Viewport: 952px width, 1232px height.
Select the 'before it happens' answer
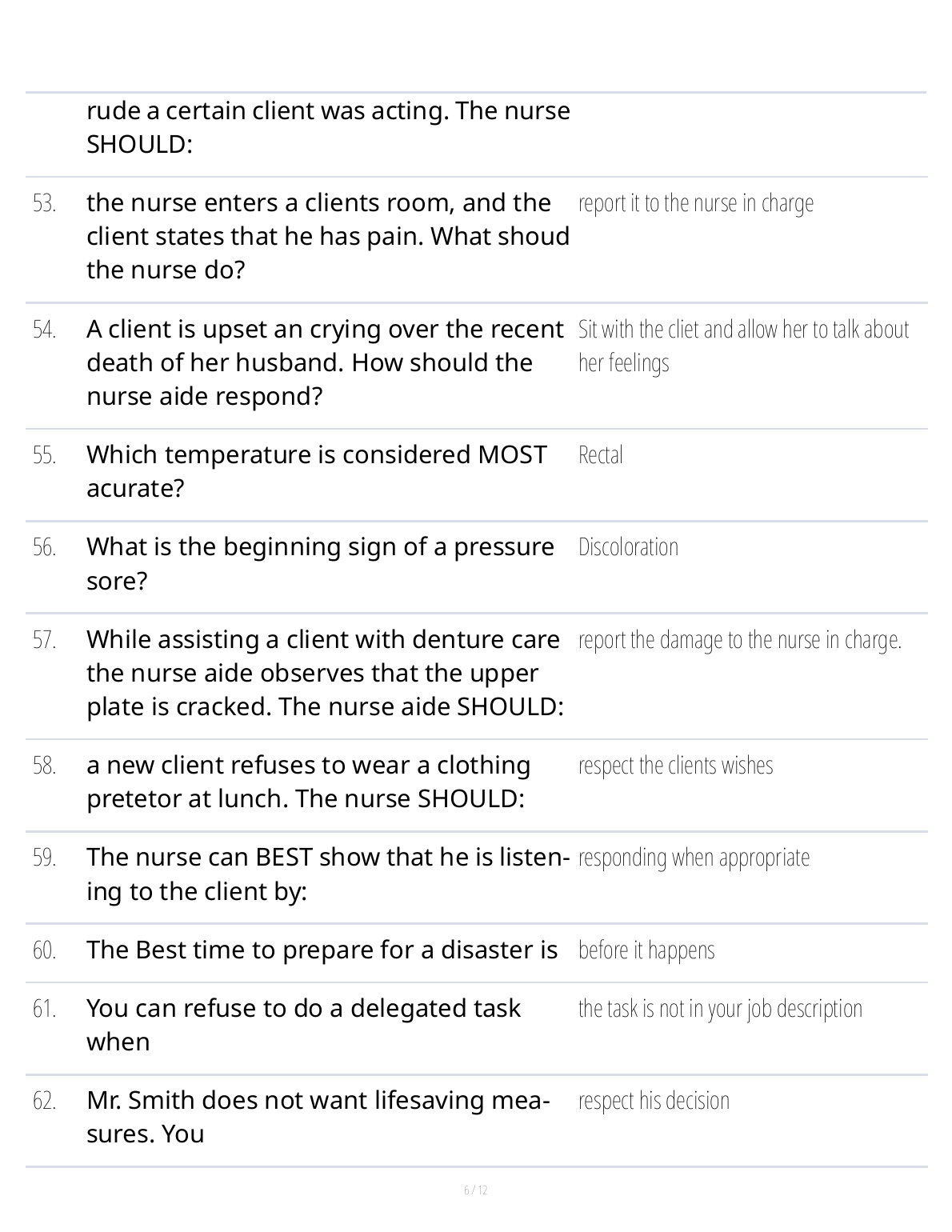tap(646, 950)
